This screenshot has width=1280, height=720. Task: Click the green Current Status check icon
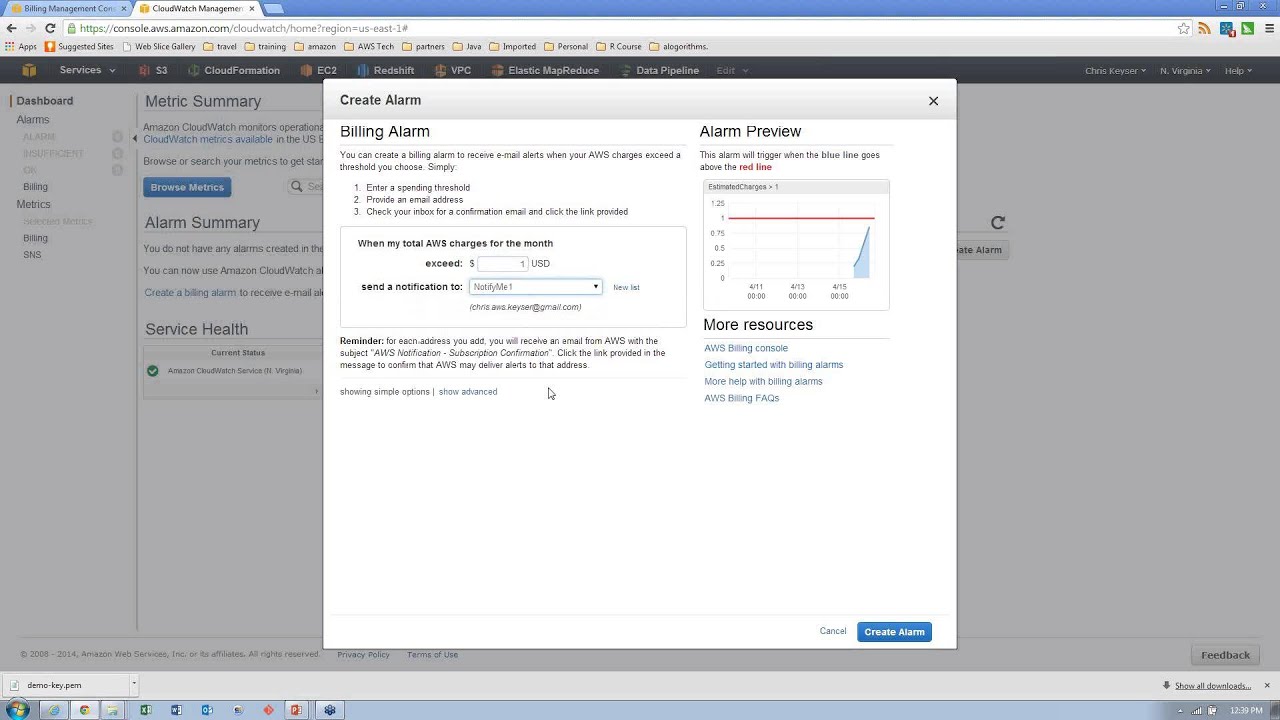[x=152, y=371]
